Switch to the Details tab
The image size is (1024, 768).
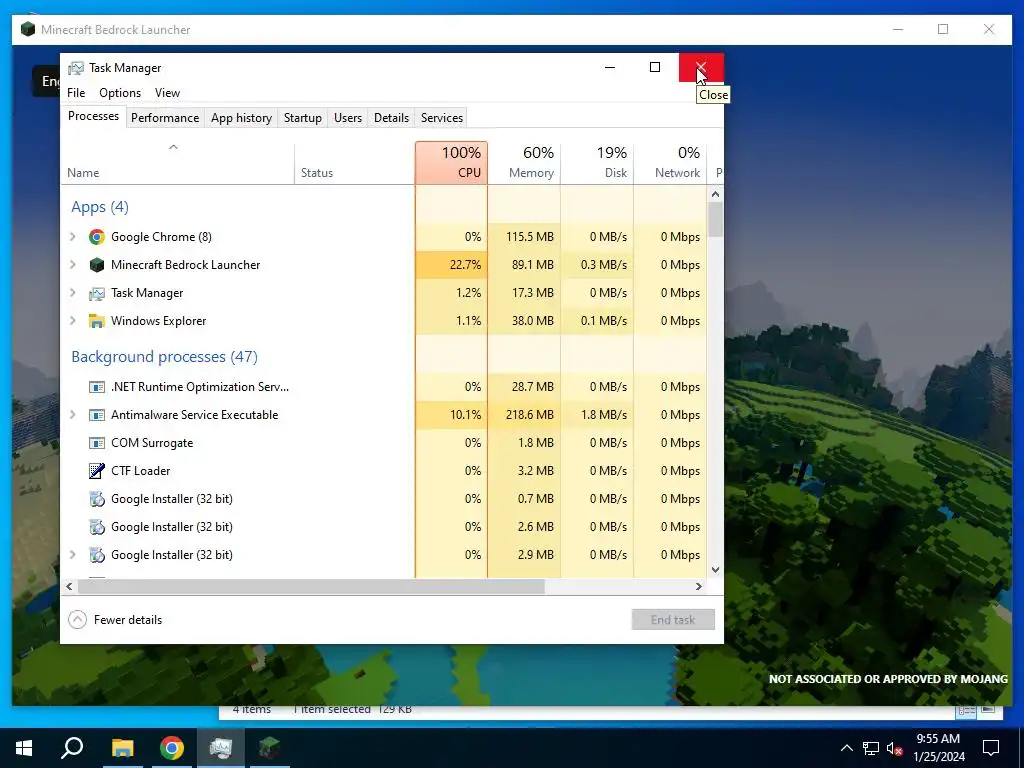pos(391,118)
